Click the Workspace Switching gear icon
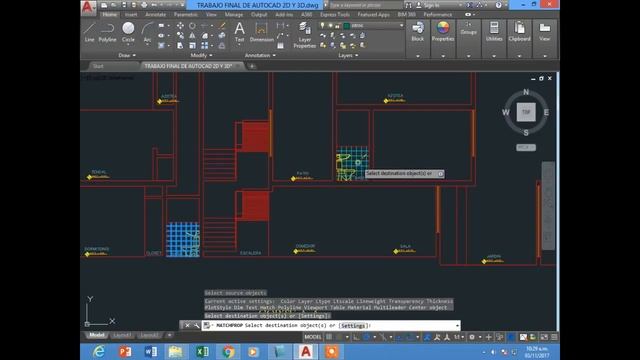 pos(472,337)
